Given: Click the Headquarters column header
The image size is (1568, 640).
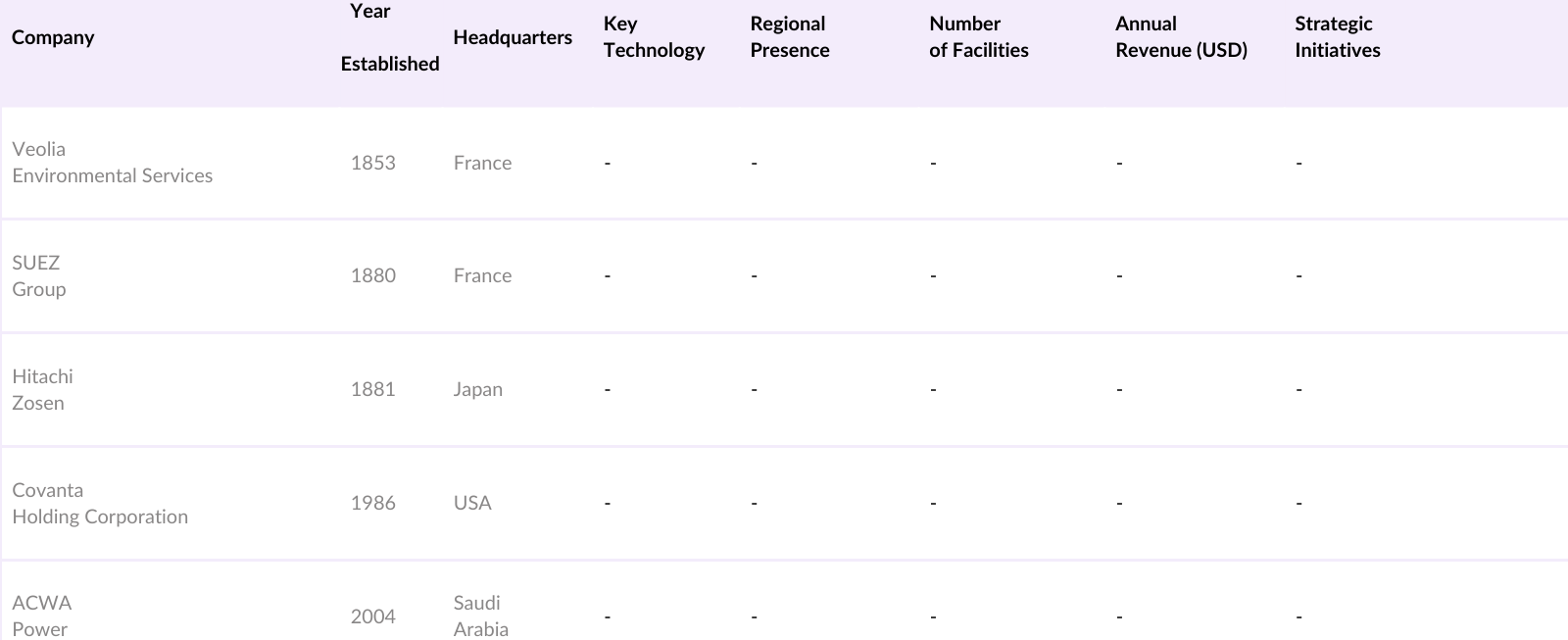Looking at the screenshot, I should [513, 37].
